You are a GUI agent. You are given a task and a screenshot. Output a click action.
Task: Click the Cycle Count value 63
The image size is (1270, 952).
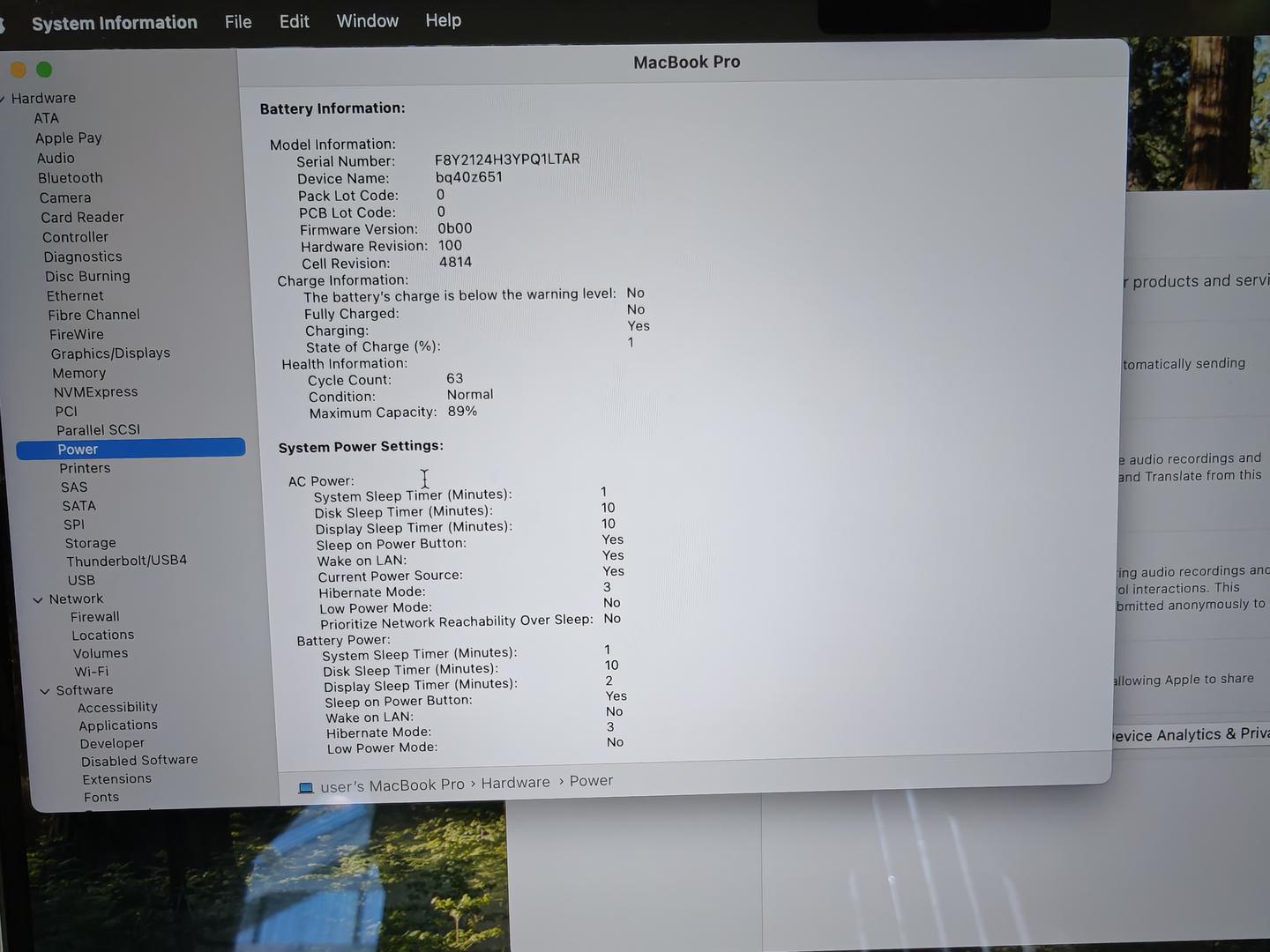click(455, 378)
